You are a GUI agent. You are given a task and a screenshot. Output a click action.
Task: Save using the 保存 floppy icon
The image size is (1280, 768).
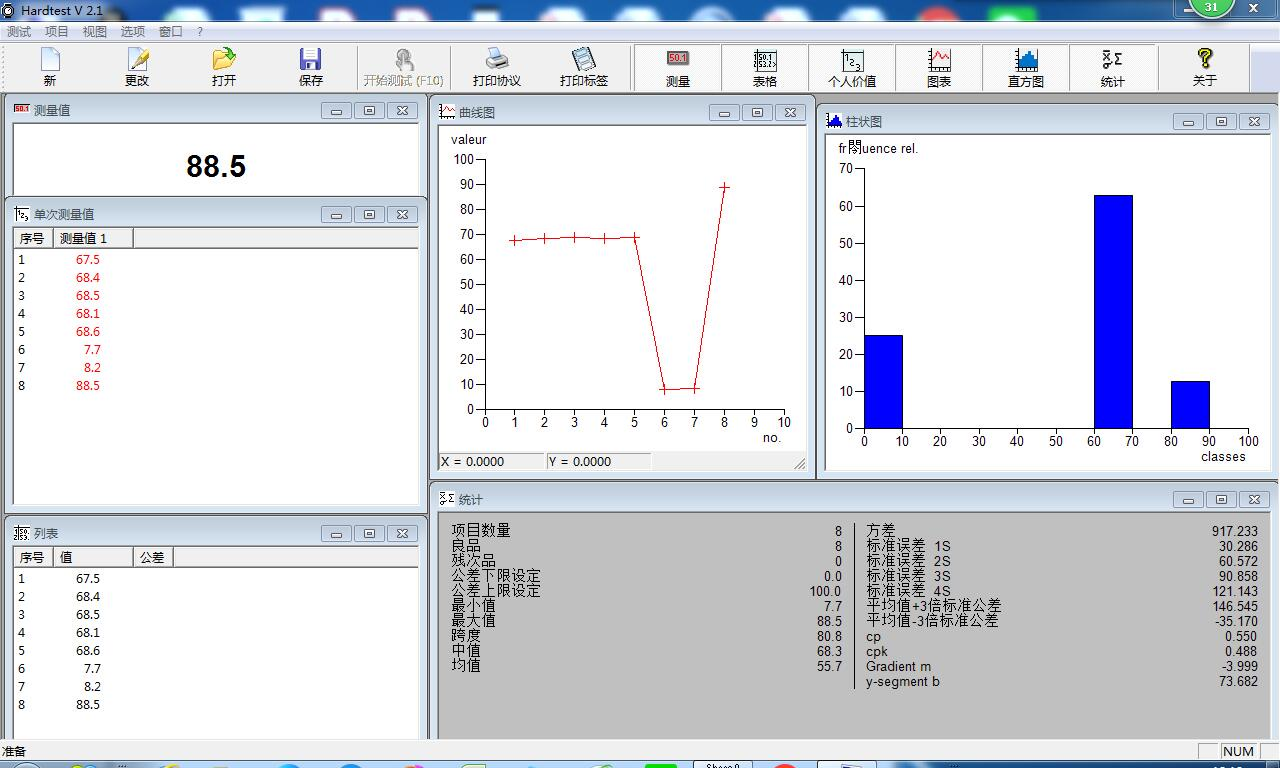click(311, 66)
